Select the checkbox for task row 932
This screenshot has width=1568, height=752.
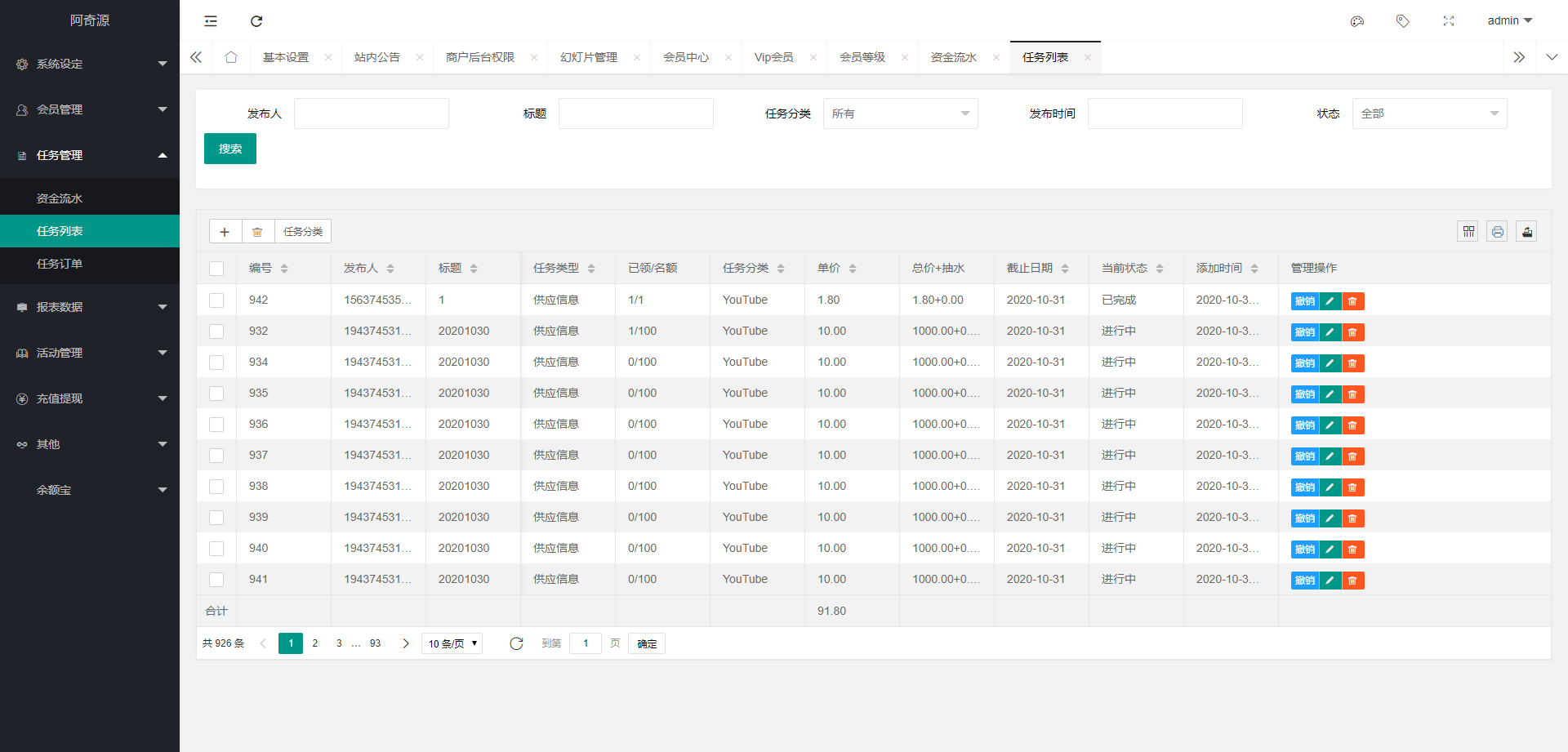click(216, 332)
